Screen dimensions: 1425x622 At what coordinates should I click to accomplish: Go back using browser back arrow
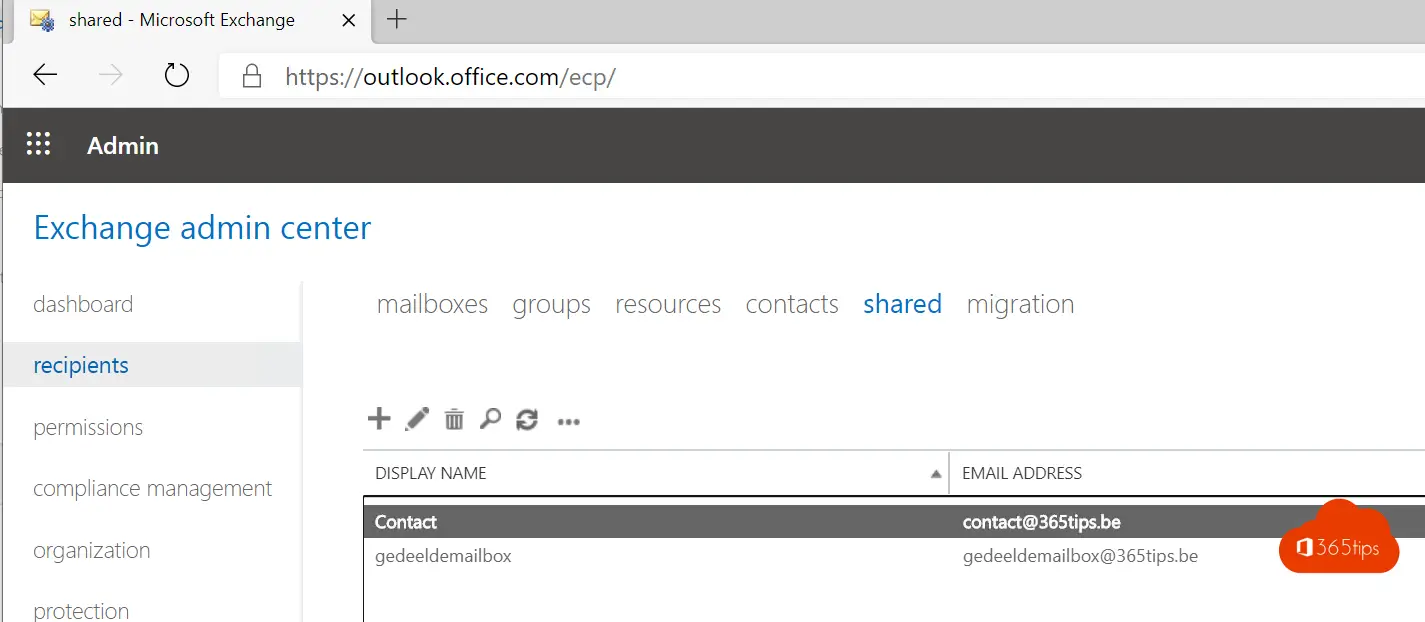click(45, 75)
